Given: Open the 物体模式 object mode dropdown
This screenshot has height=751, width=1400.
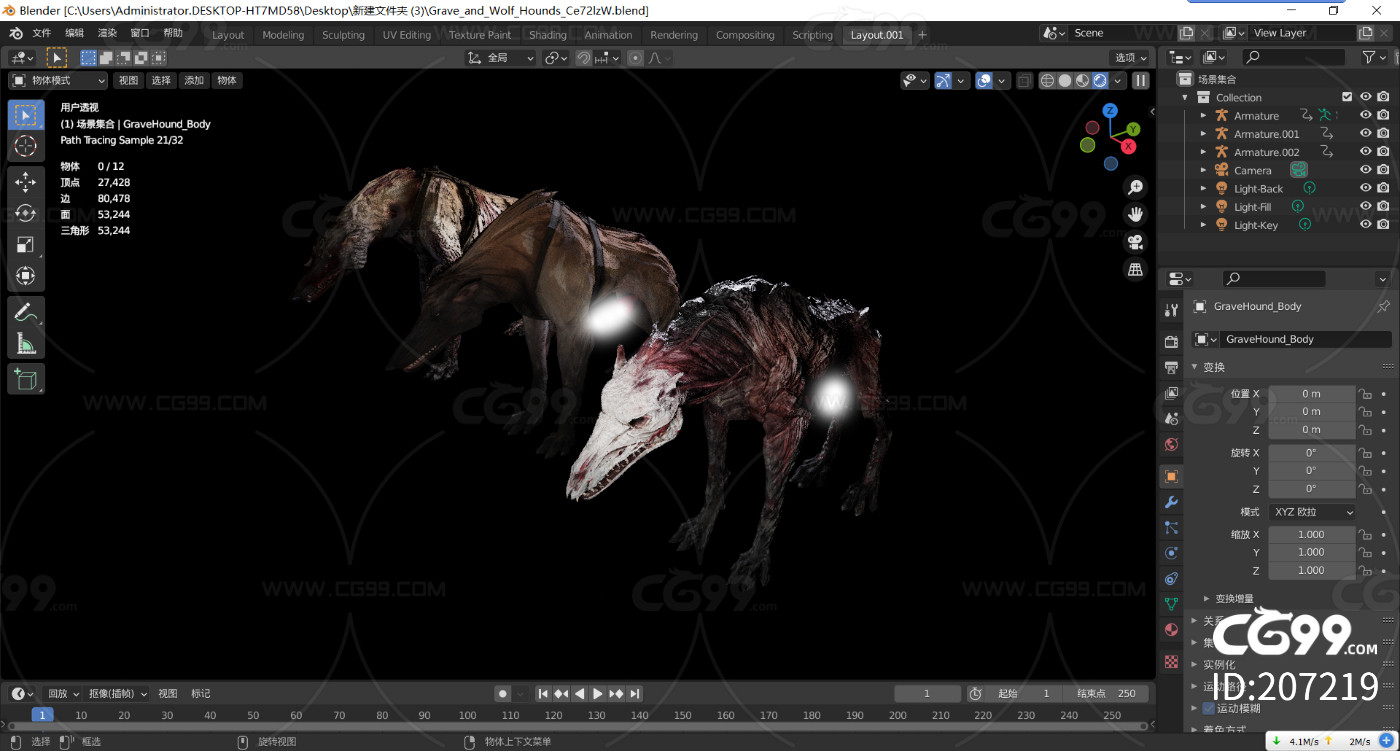Looking at the screenshot, I should 58,81.
